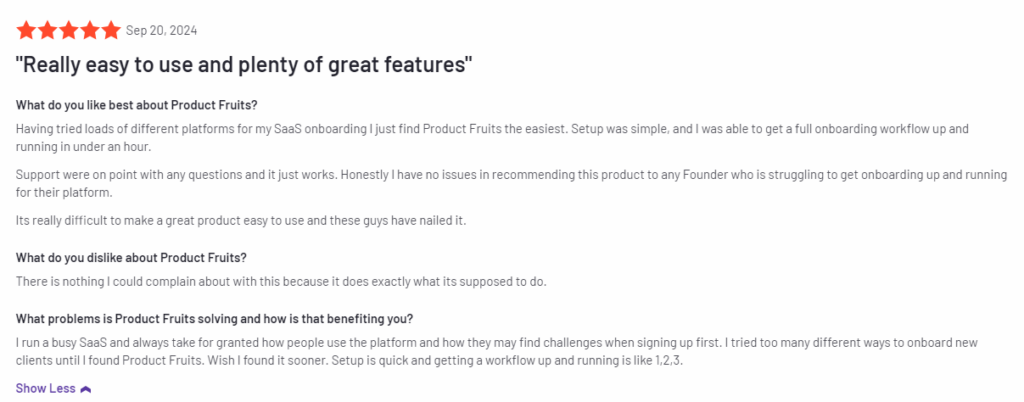This screenshot has height=402, width=1024.
Task: Click the review date Sep 20, 2024
Action: (162, 30)
